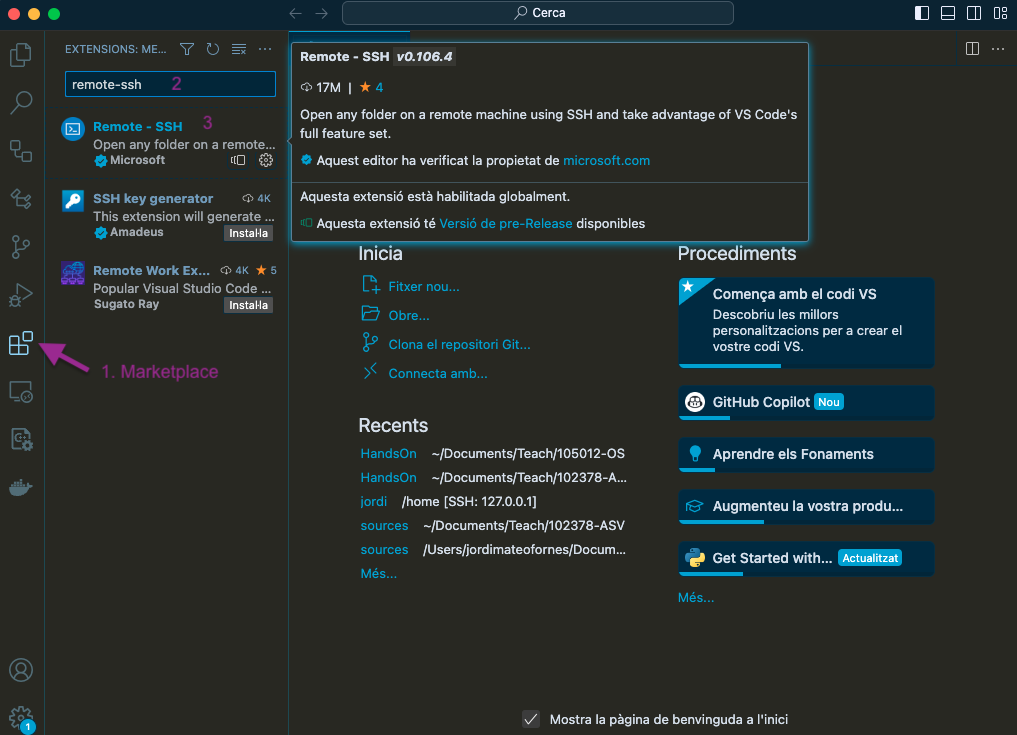Show more walkthroughs under Procediments
Viewport: 1017px width, 735px height.
pyautogui.click(x=696, y=597)
